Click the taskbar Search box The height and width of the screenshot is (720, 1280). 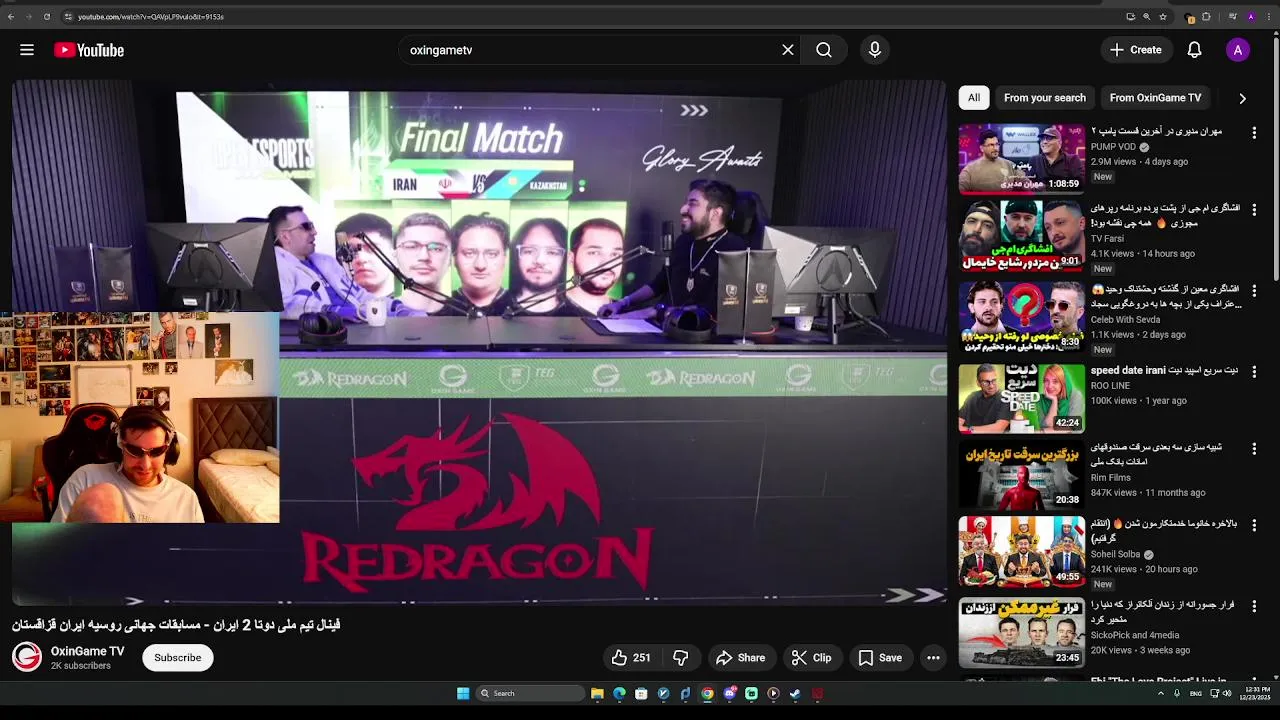pyautogui.click(x=530, y=693)
